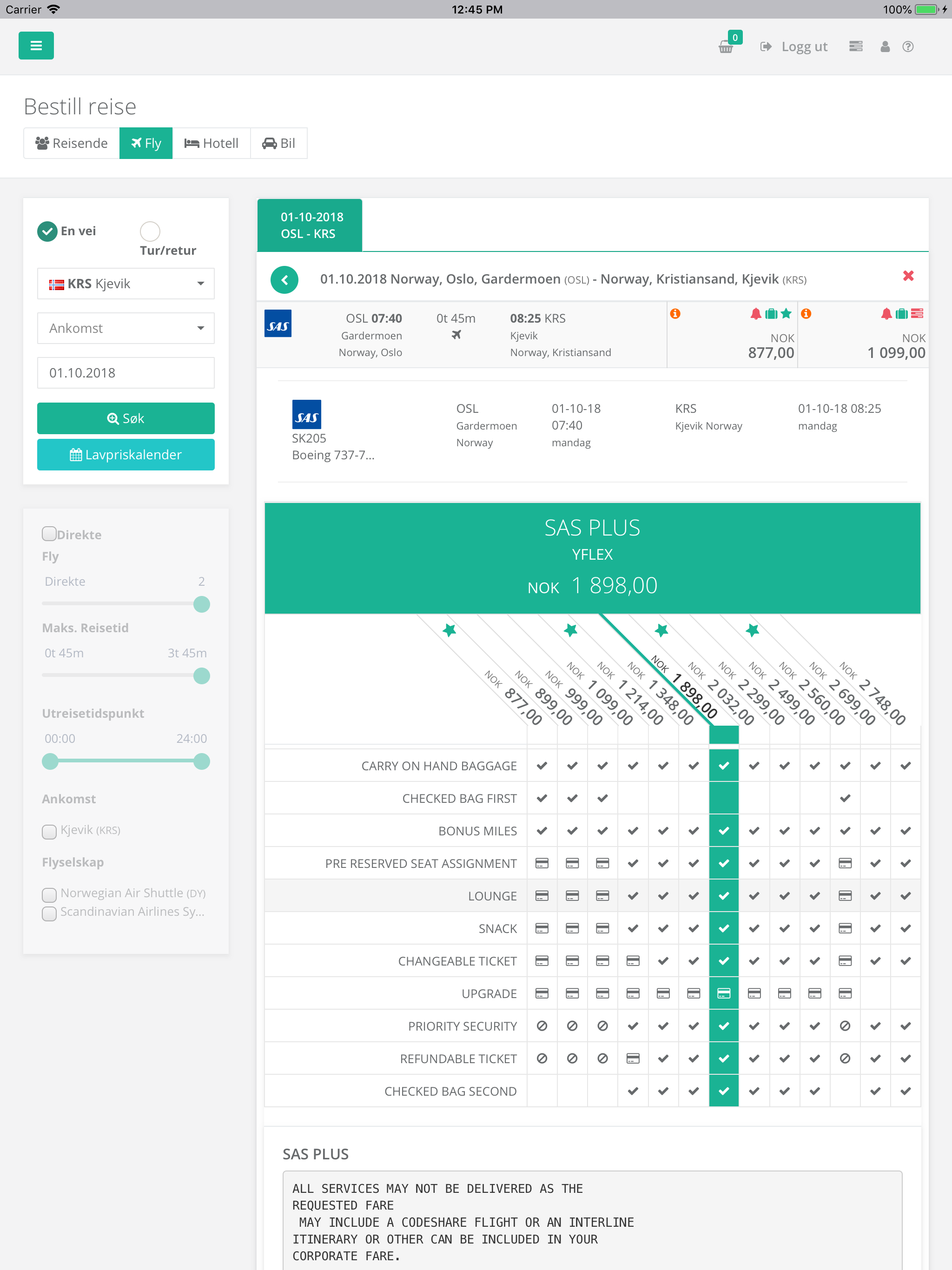This screenshot has width=952, height=1270.
Task: Click the green back chevron button
Action: [x=284, y=279]
